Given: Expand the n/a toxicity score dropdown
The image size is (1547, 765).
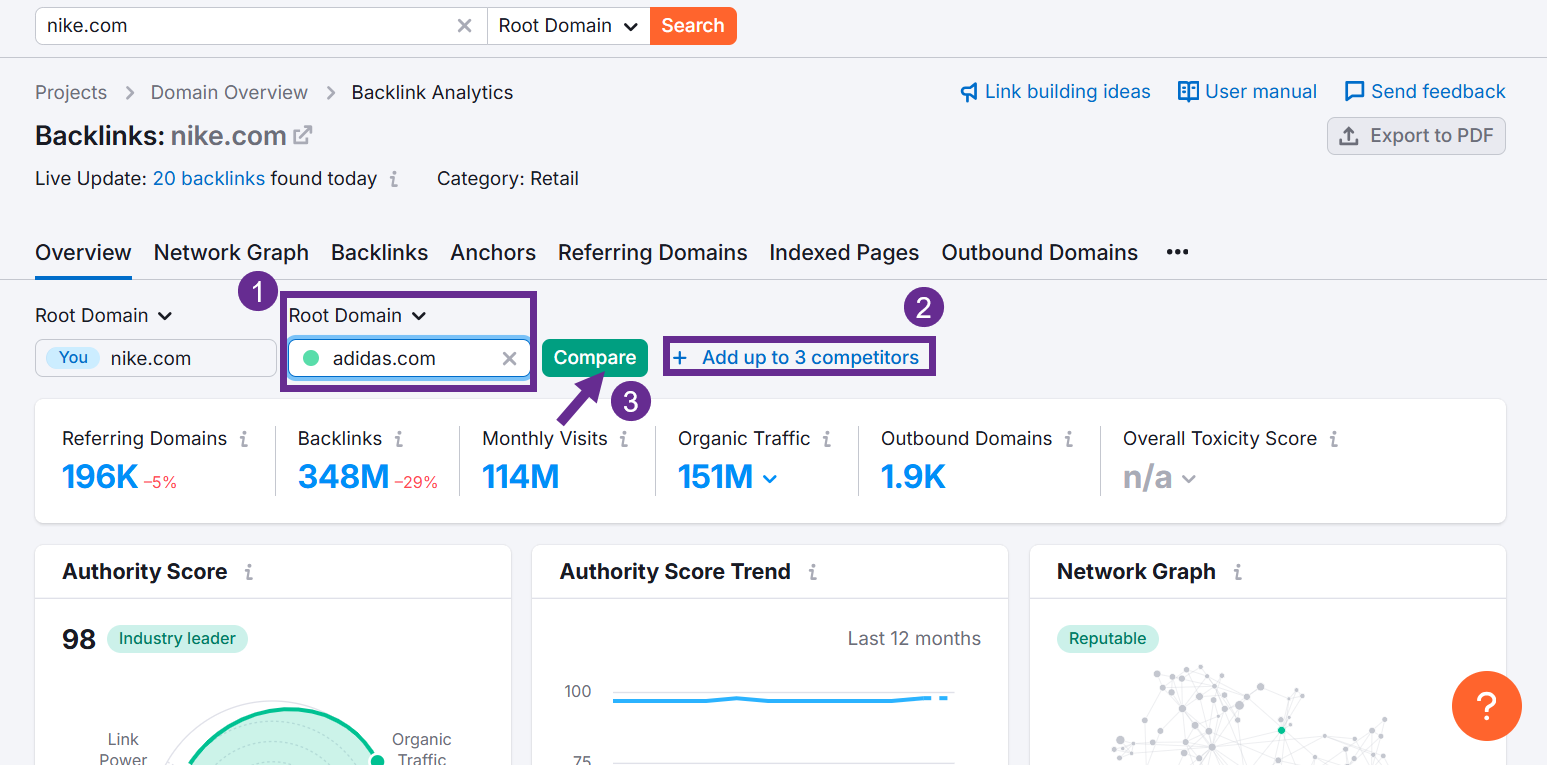Looking at the screenshot, I should coord(1159,478).
